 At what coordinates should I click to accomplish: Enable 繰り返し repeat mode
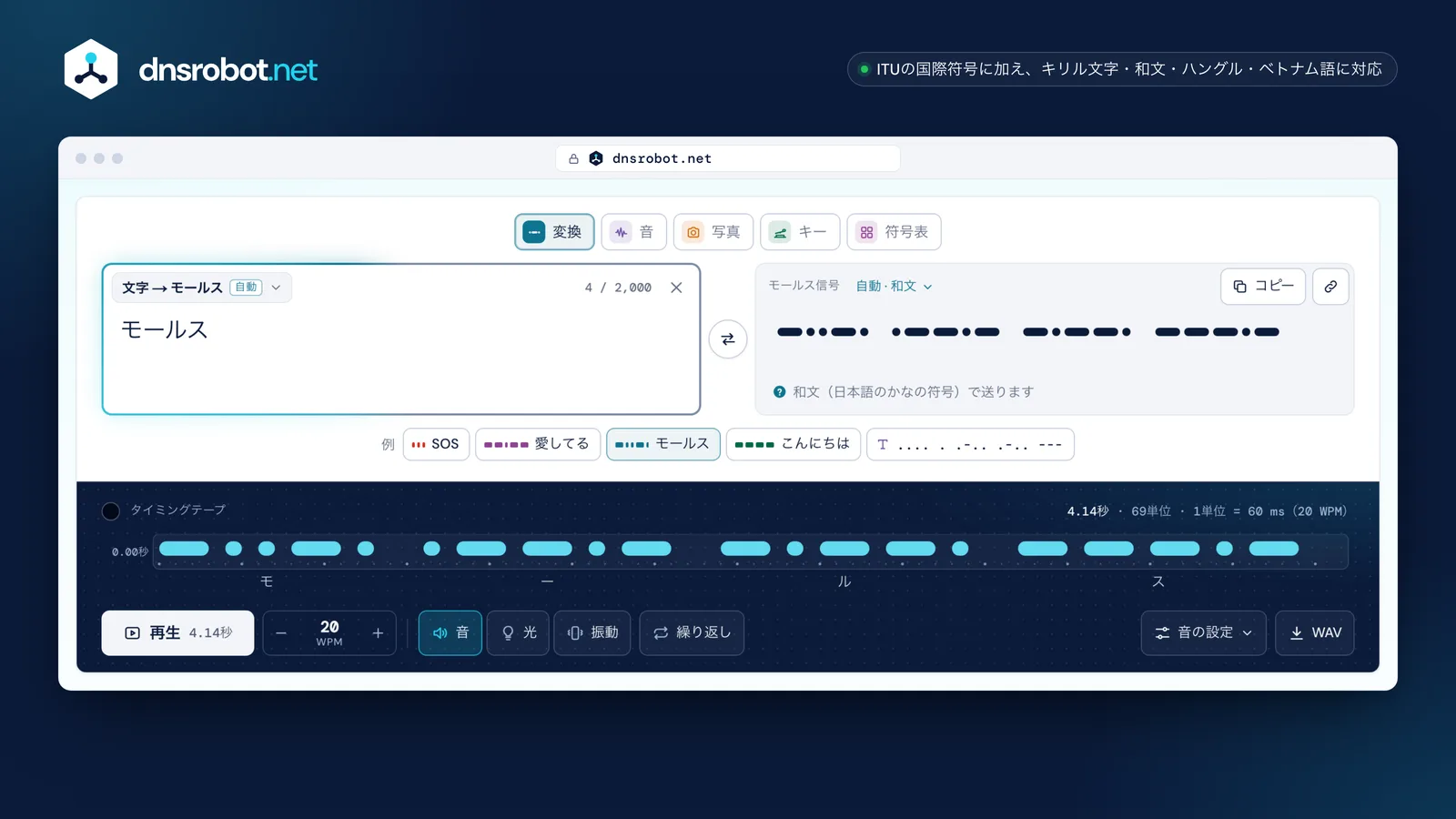click(692, 632)
